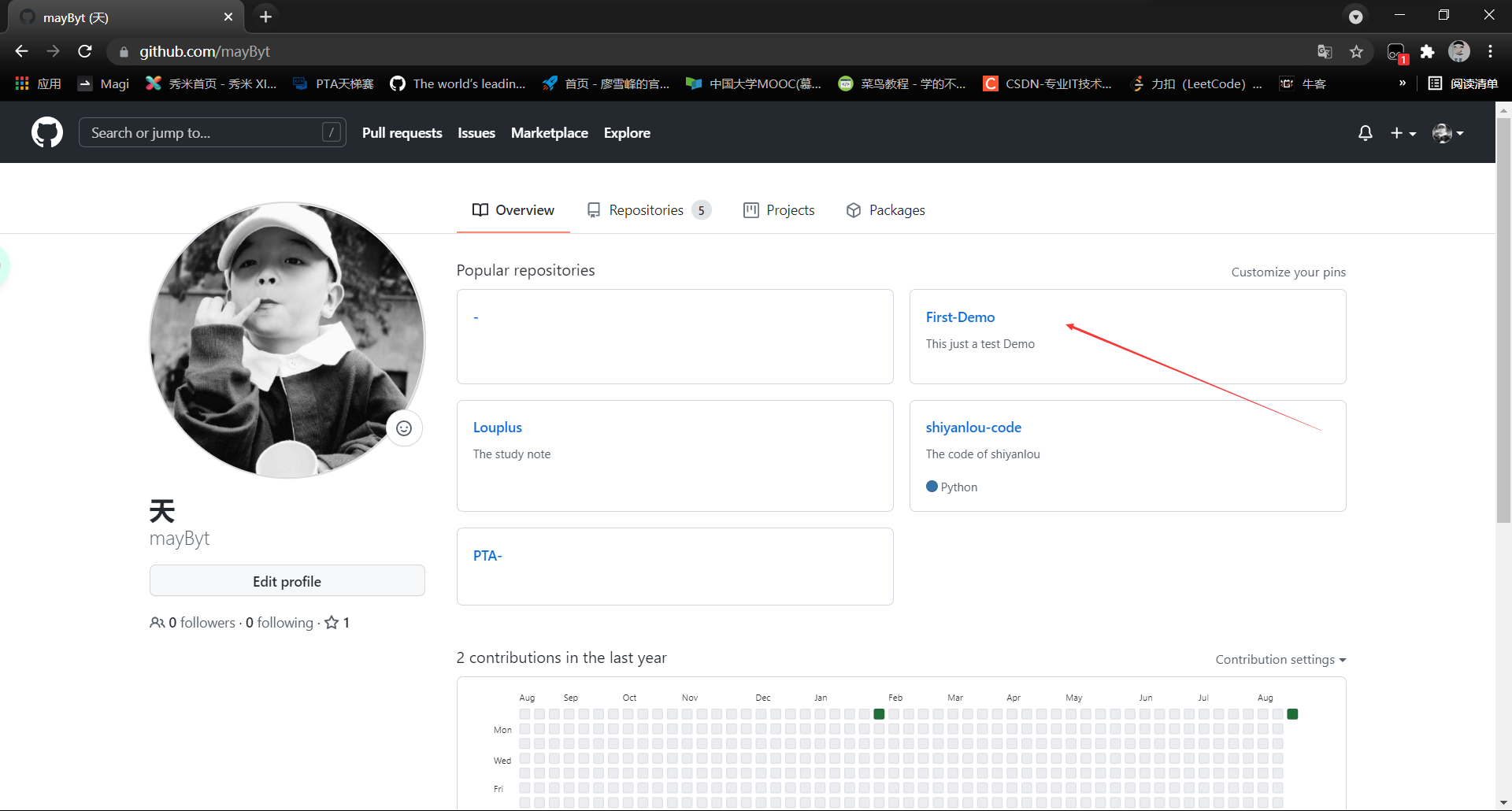The image size is (1512, 811).
Task: Open the PTA天梯赛 bookmark
Action: pos(333,83)
